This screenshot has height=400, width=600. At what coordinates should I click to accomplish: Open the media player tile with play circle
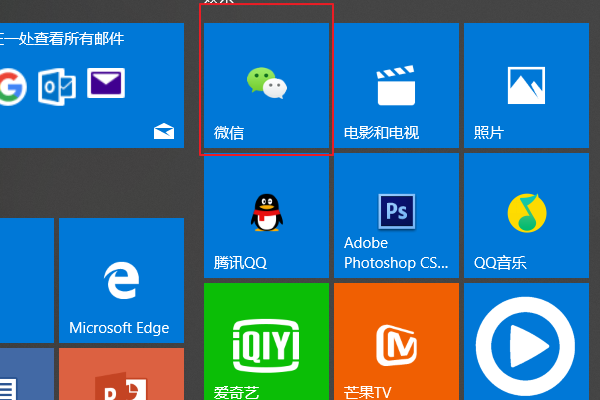526,341
